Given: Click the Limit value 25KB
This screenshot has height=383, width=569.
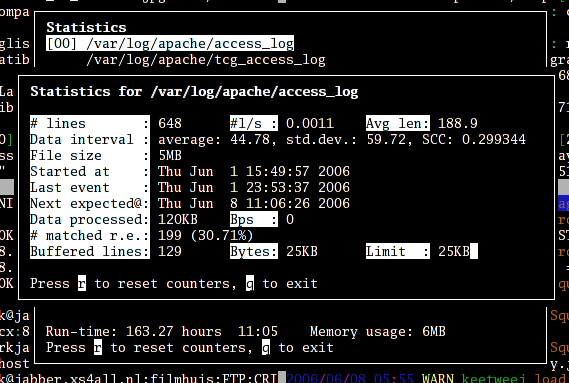Looking at the screenshot, I should (454, 251).
